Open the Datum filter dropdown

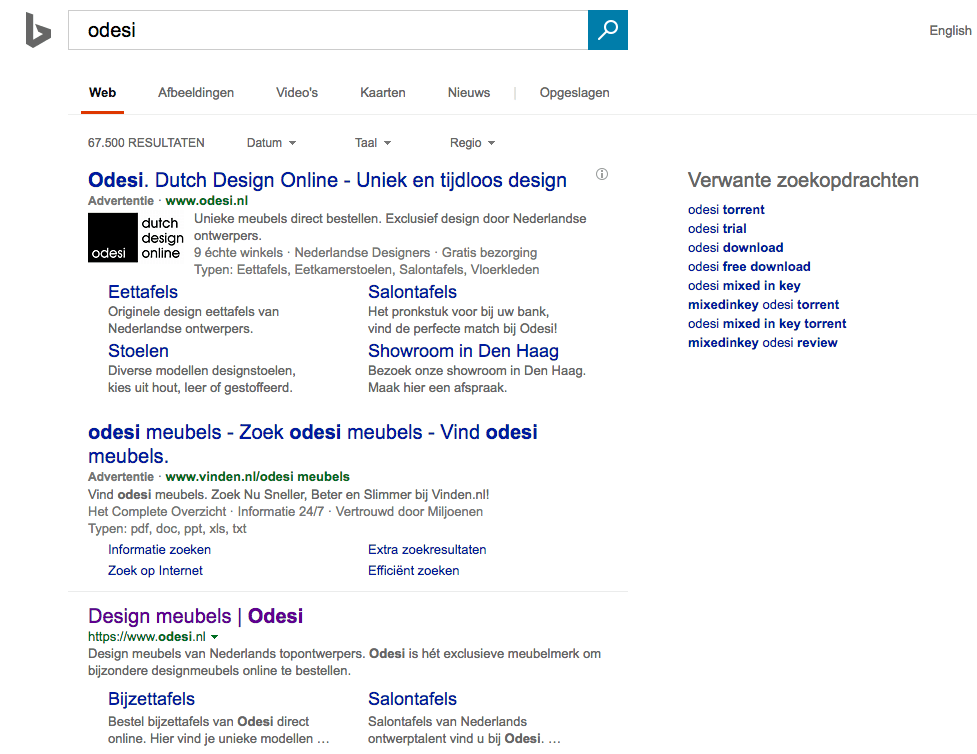pos(270,142)
